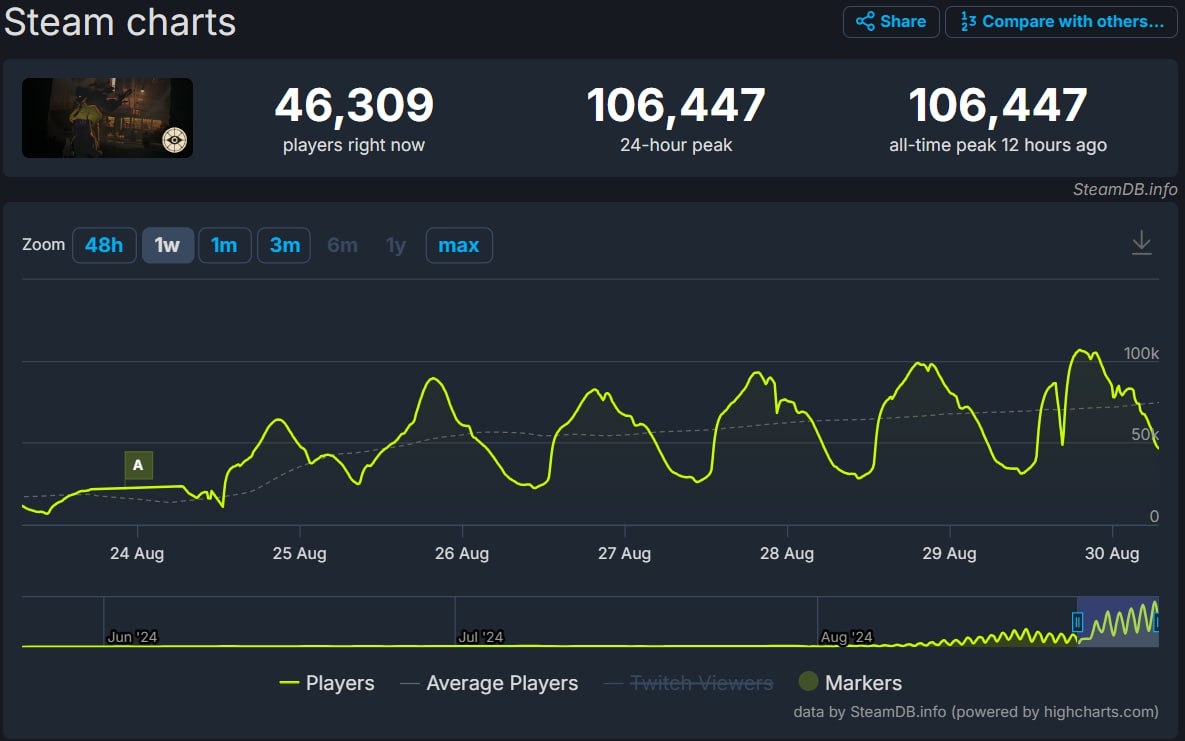Click the Jul '24 area in navigator
Viewport: 1185px width, 741px height.
click(x=480, y=636)
